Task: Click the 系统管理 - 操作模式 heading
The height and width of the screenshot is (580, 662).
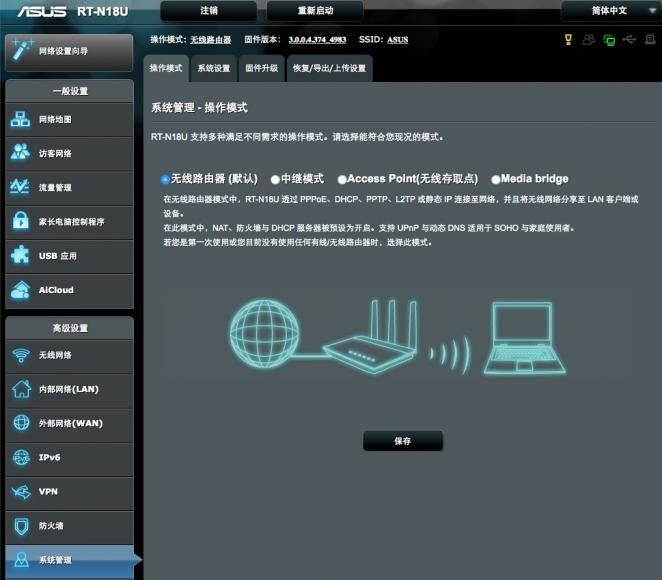Action: pos(199,108)
